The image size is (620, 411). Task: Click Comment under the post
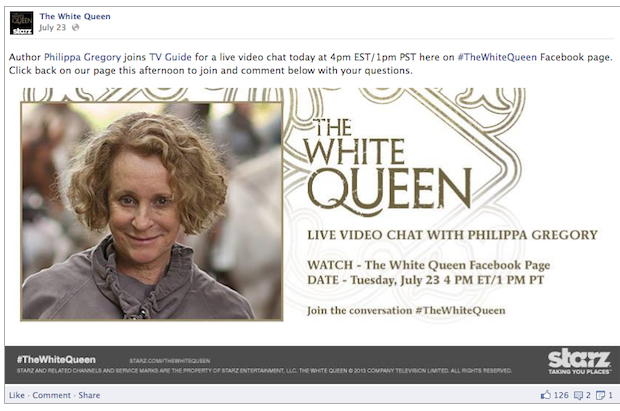pos(51,395)
